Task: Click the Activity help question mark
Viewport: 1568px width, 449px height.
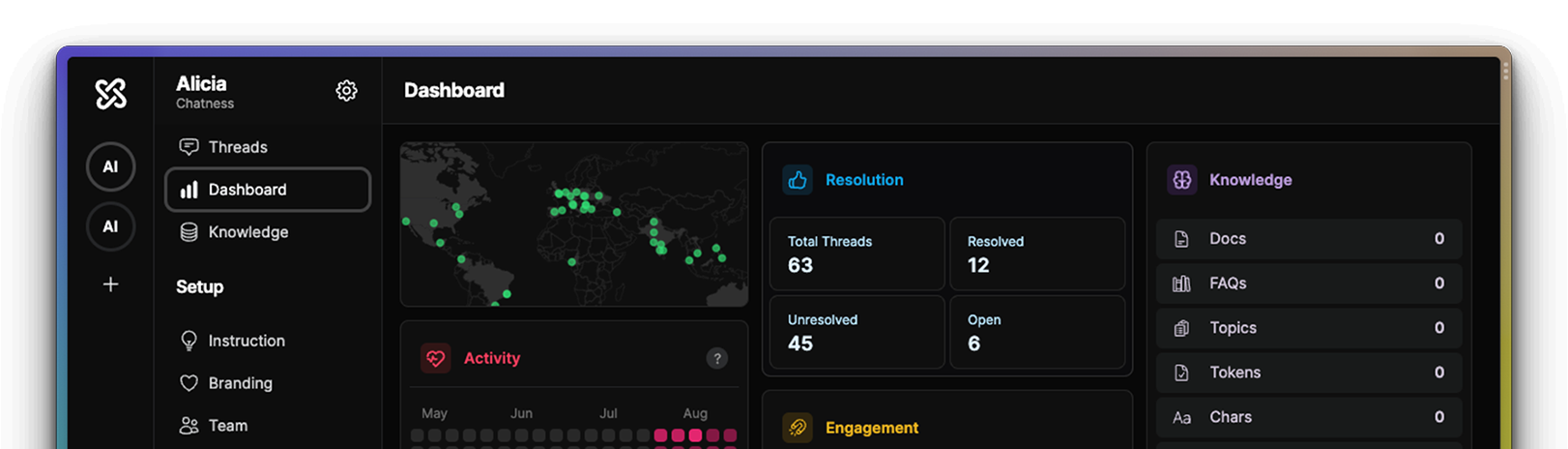Action: click(716, 358)
